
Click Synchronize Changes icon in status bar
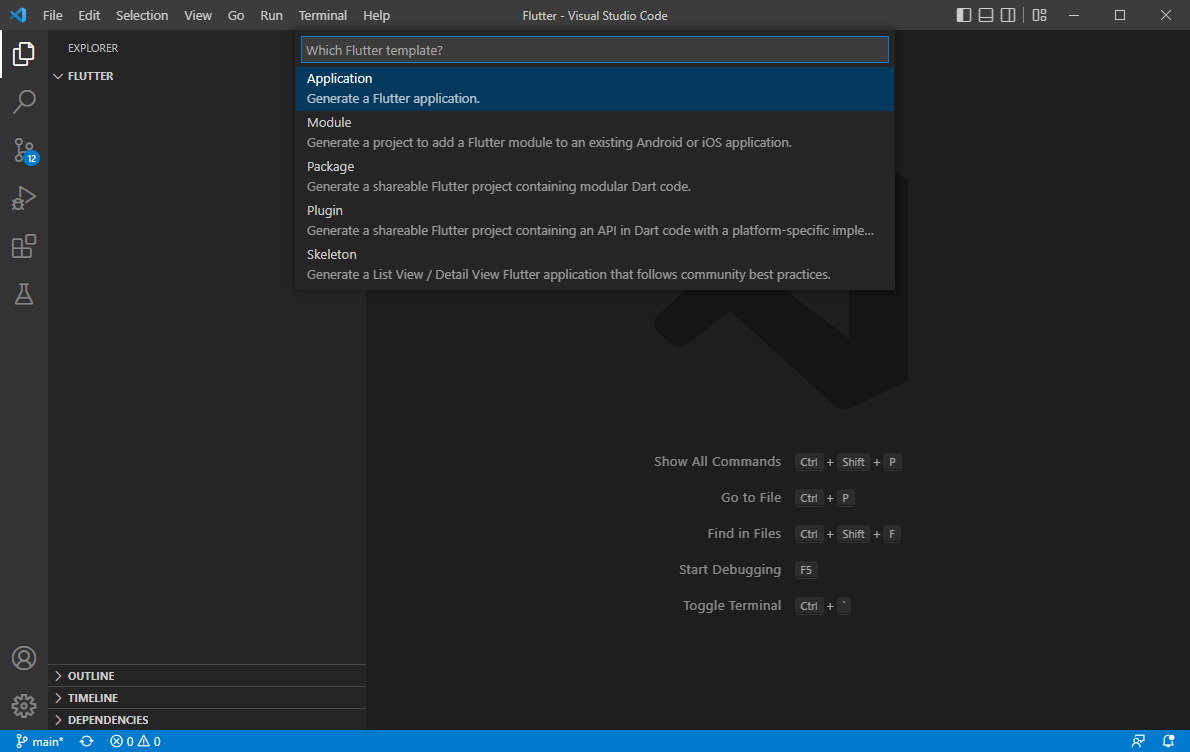[x=87, y=741]
